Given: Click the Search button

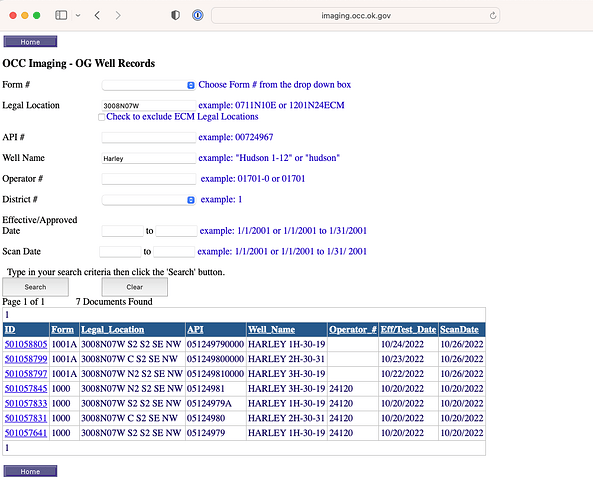Looking at the screenshot, I should (x=36, y=287).
